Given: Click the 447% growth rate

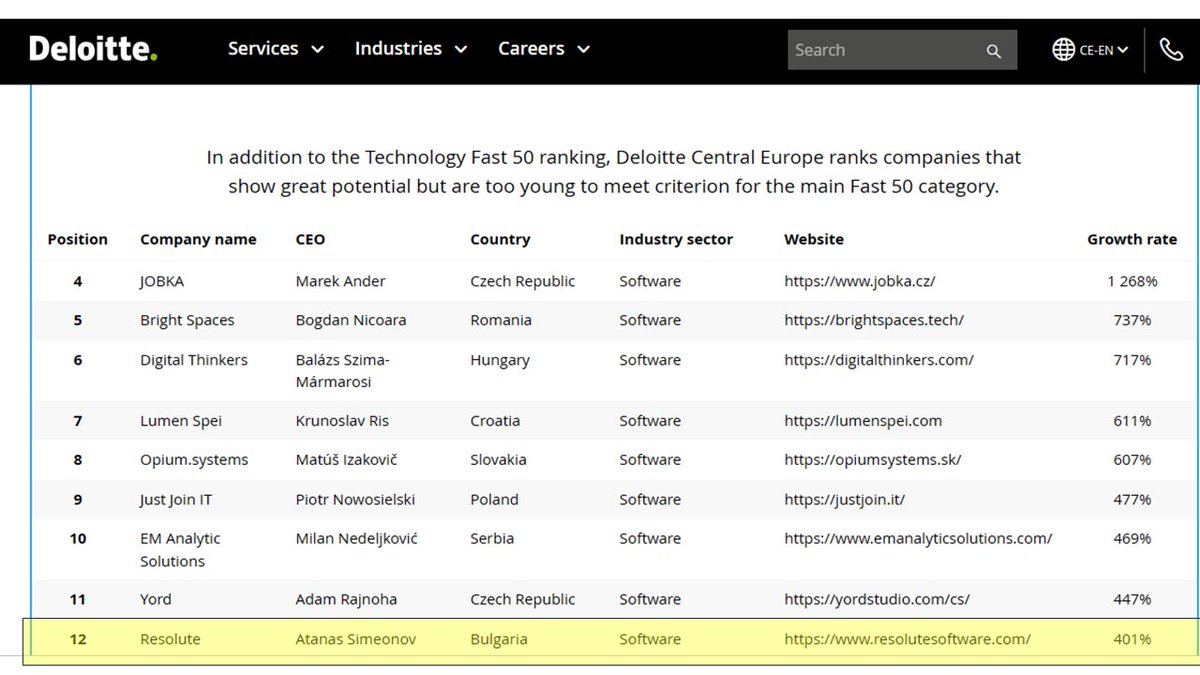Looking at the screenshot, I should click(1132, 600).
